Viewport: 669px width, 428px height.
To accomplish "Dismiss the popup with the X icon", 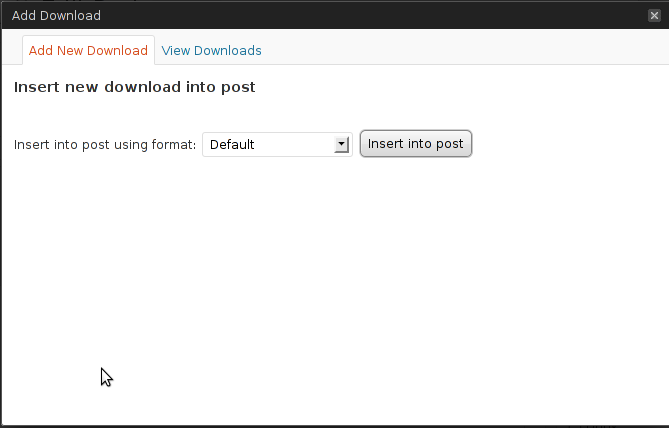I will [654, 16].
